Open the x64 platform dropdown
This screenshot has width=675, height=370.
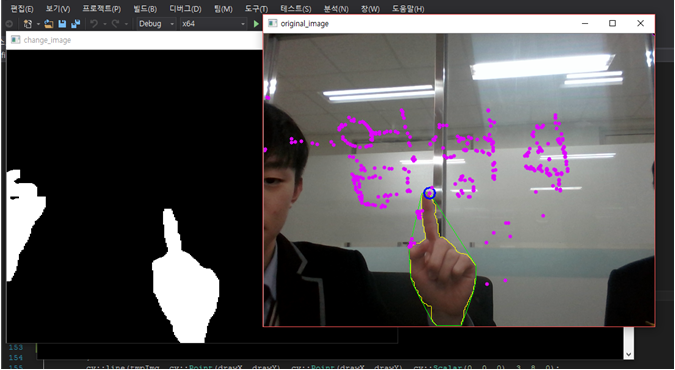tap(213, 24)
